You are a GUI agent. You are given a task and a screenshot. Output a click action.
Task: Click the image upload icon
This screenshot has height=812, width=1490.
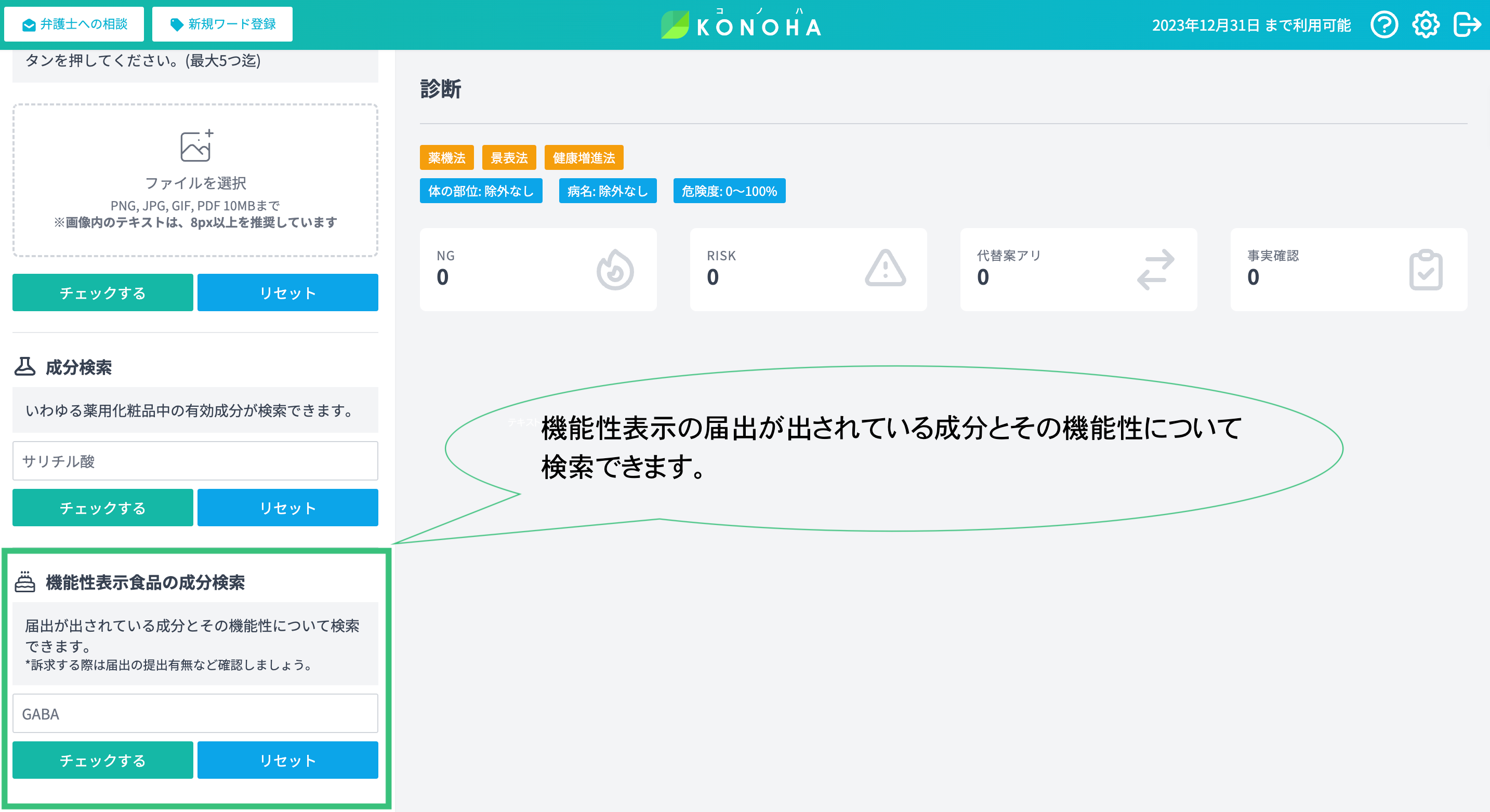pyautogui.click(x=195, y=146)
